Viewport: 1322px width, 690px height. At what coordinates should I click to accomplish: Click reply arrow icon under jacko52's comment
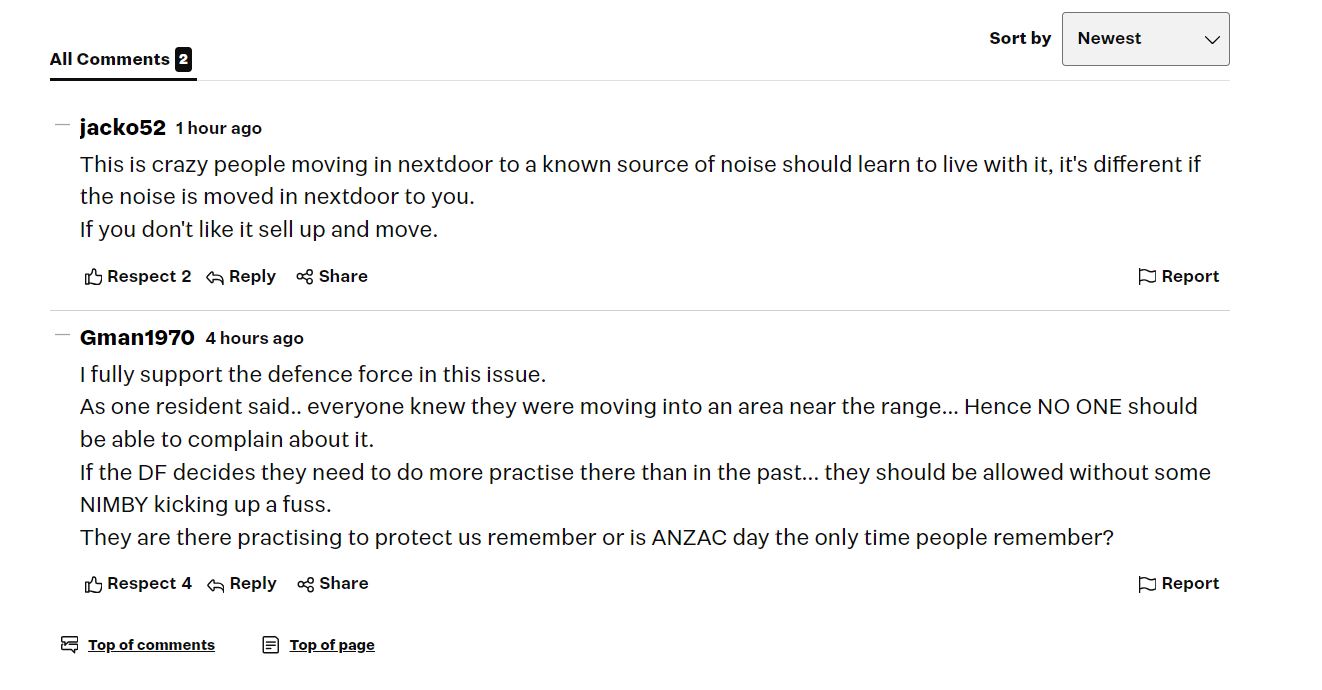pyautogui.click(x=214, y=277)
